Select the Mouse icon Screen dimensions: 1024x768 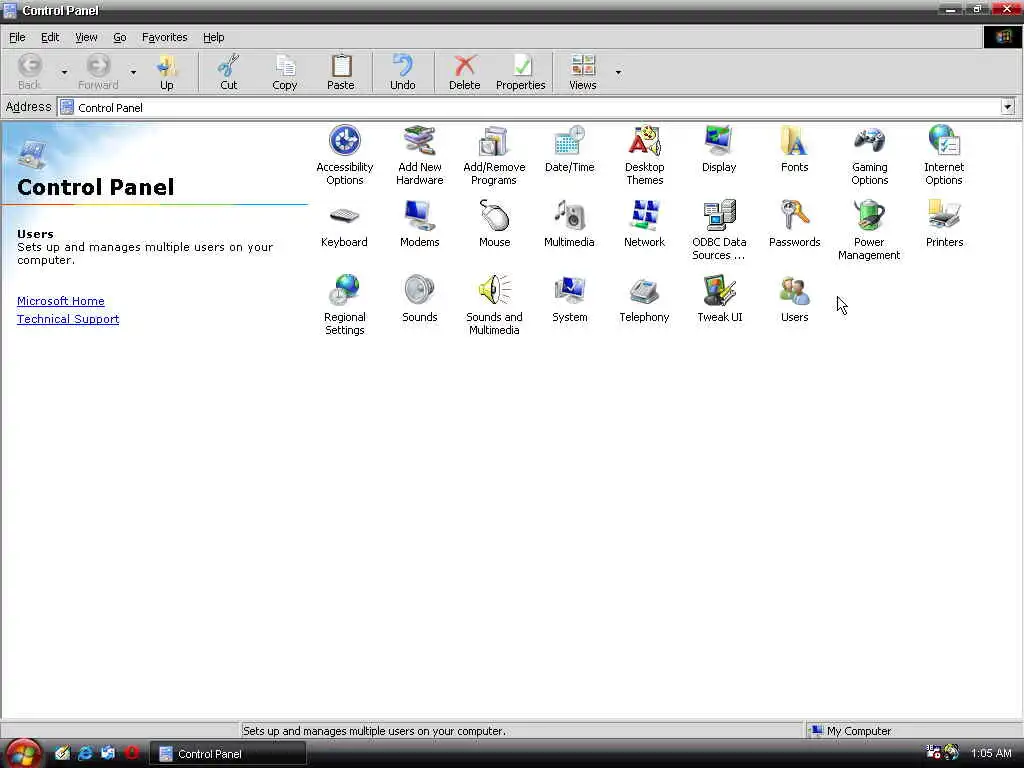click(494, 224)
